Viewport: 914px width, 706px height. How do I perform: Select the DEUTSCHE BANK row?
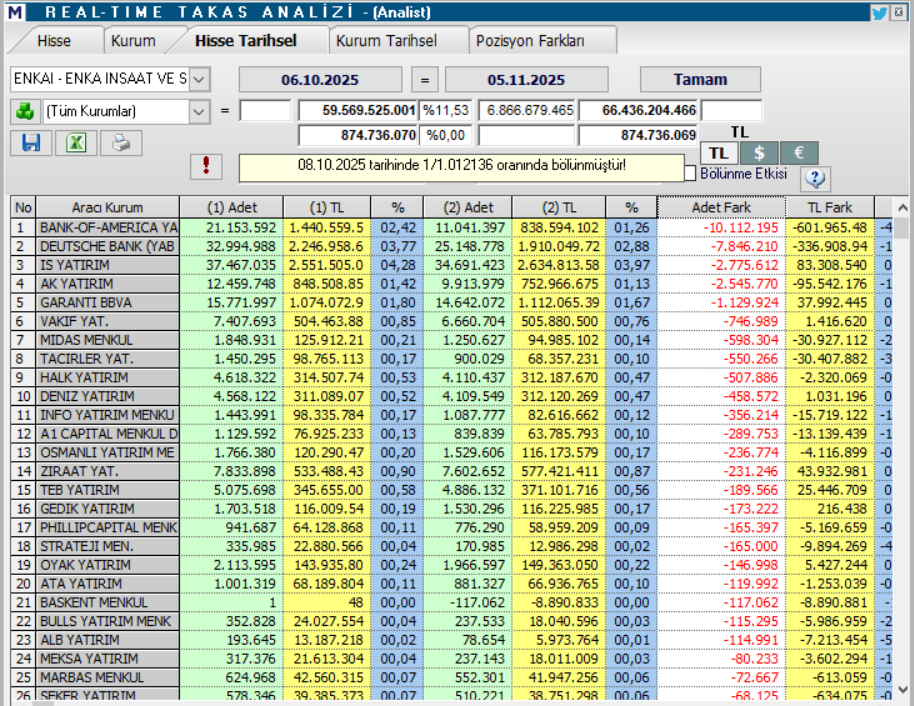click(x=108, y=246)
